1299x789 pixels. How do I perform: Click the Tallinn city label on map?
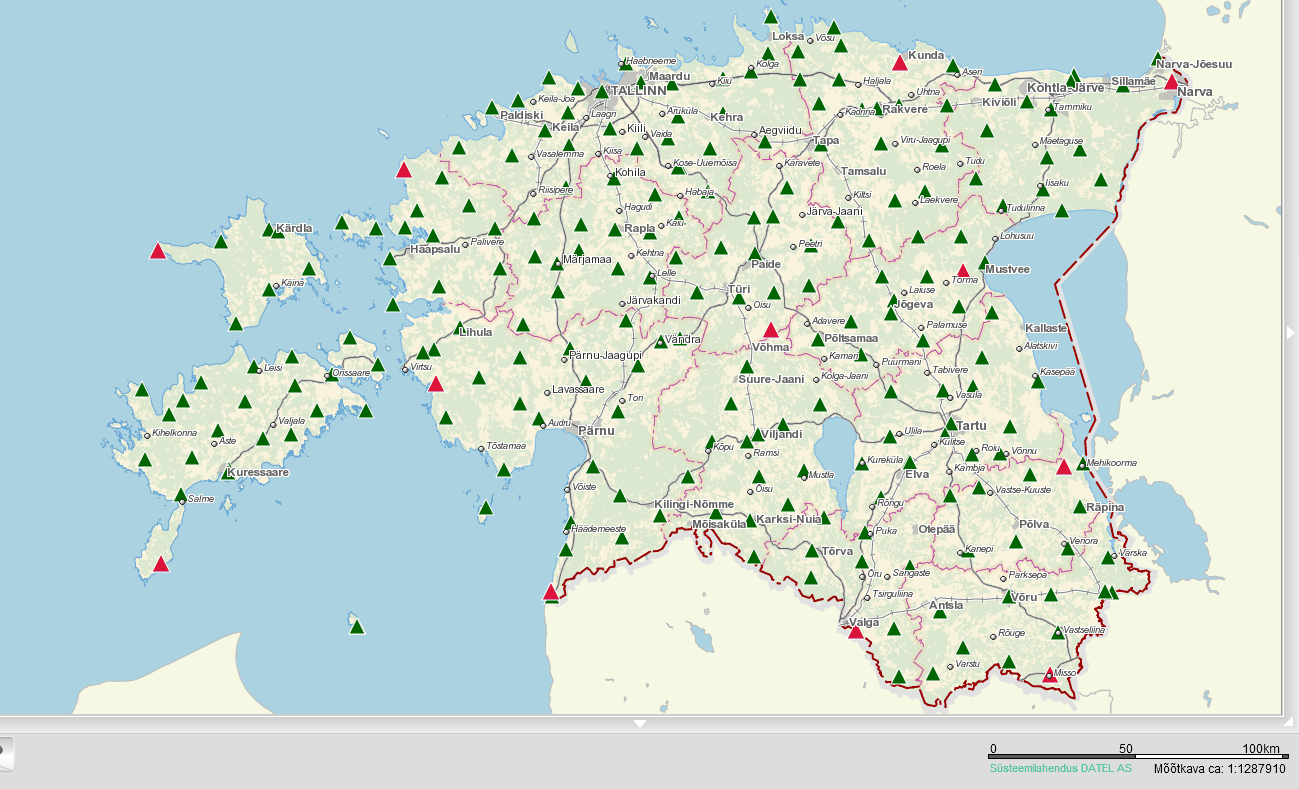[638, 90]
